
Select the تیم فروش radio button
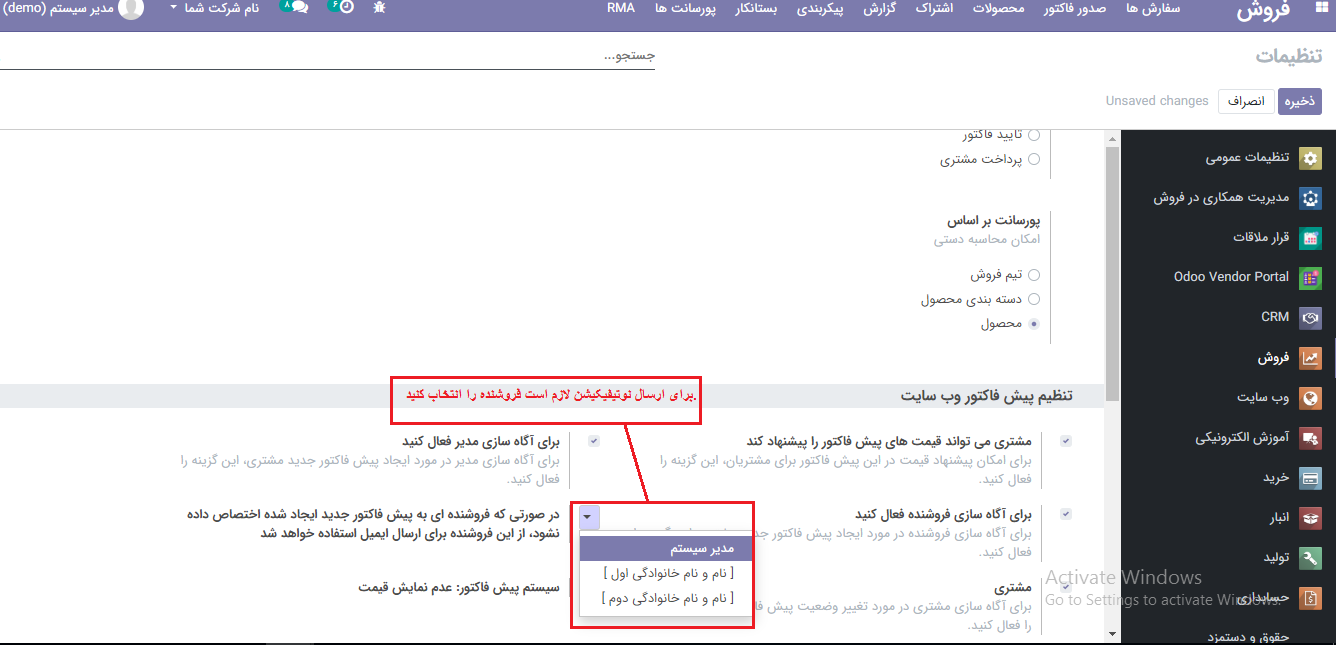click(1034, 274)
